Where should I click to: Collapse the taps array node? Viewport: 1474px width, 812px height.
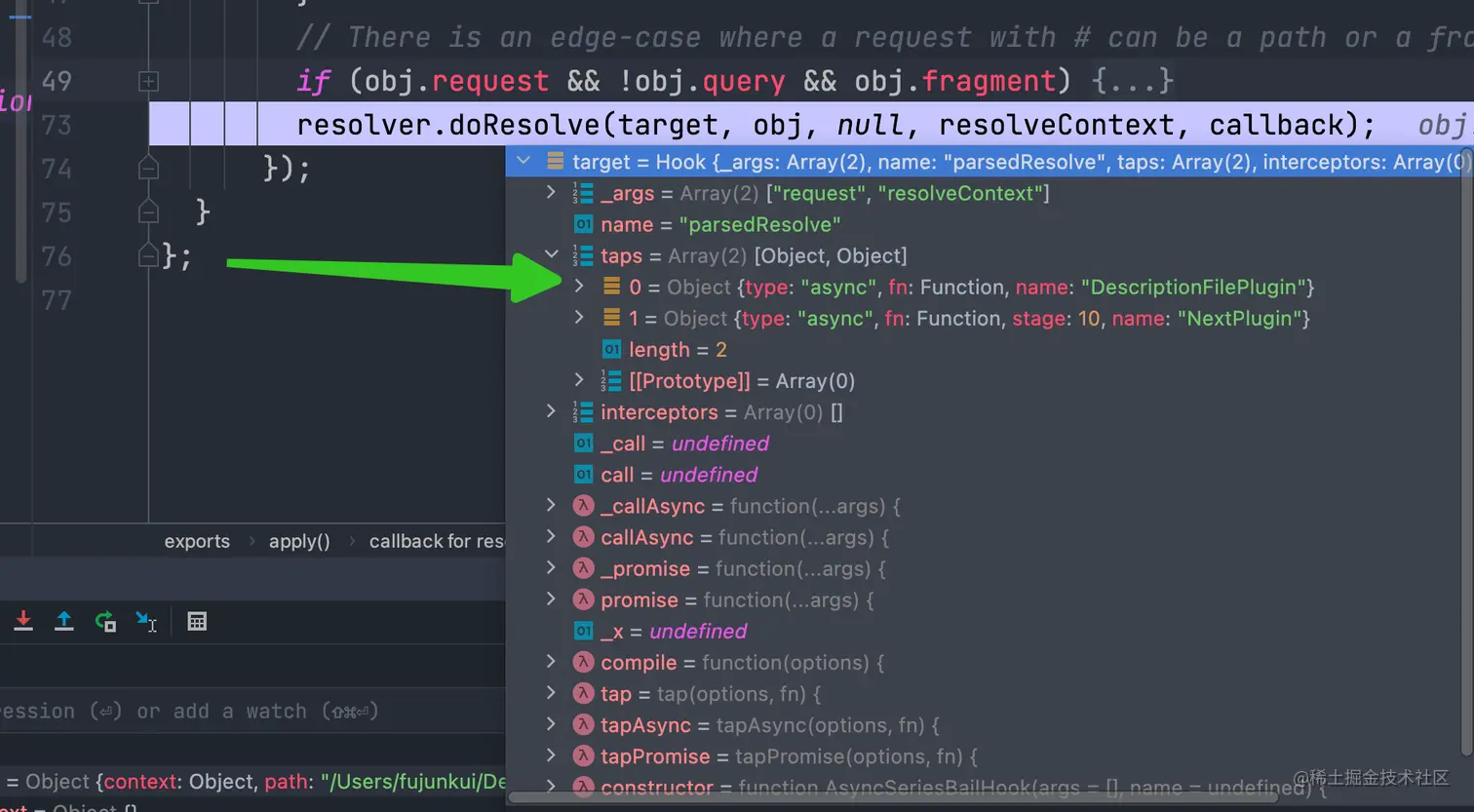(x=552, y=255)
